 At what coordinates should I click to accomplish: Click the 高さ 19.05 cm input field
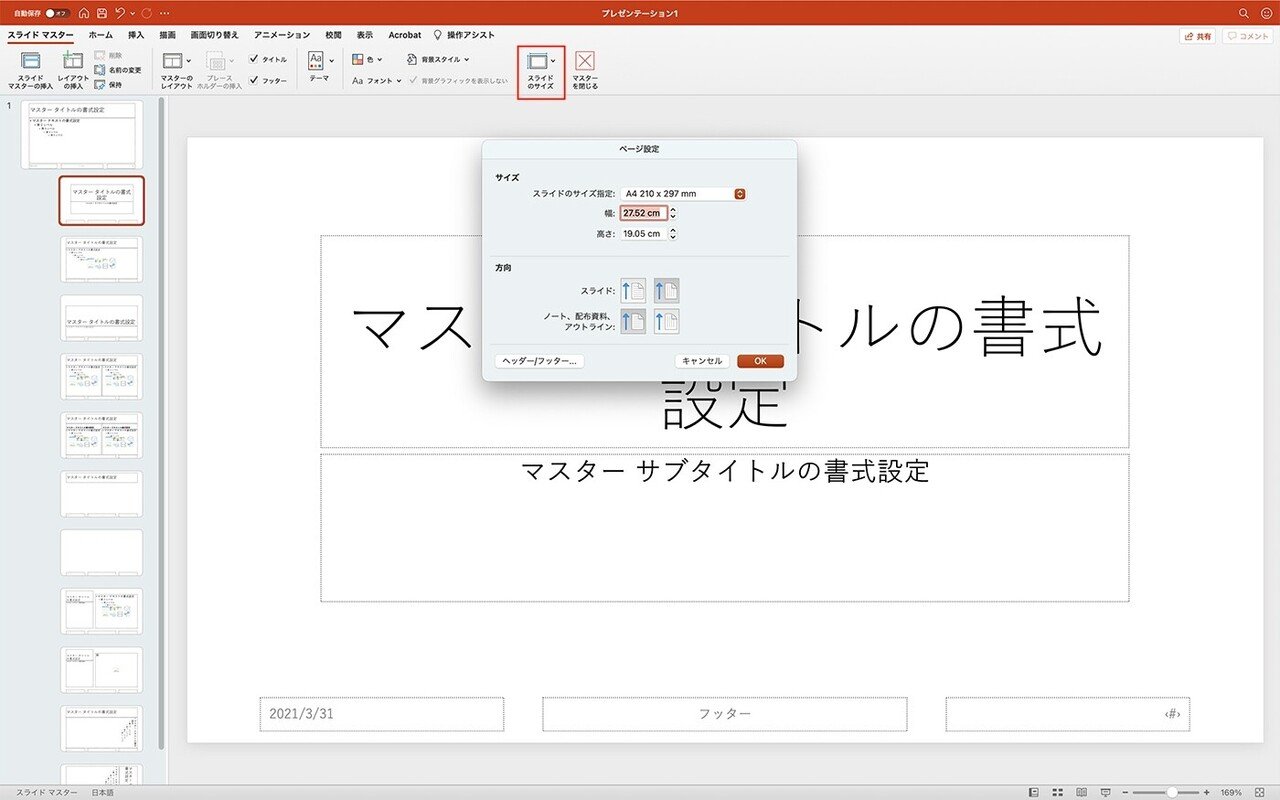[x=643, y=233]
